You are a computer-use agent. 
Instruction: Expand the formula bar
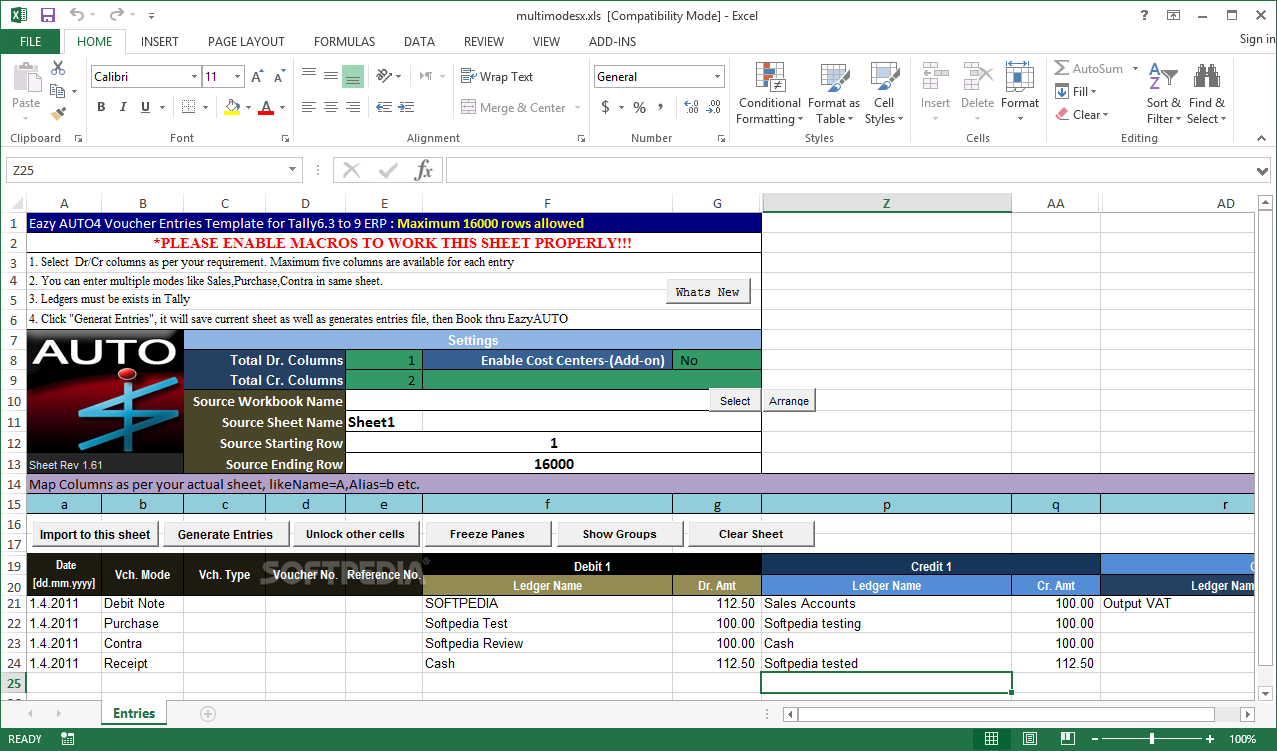click(x=1261, y=171)
